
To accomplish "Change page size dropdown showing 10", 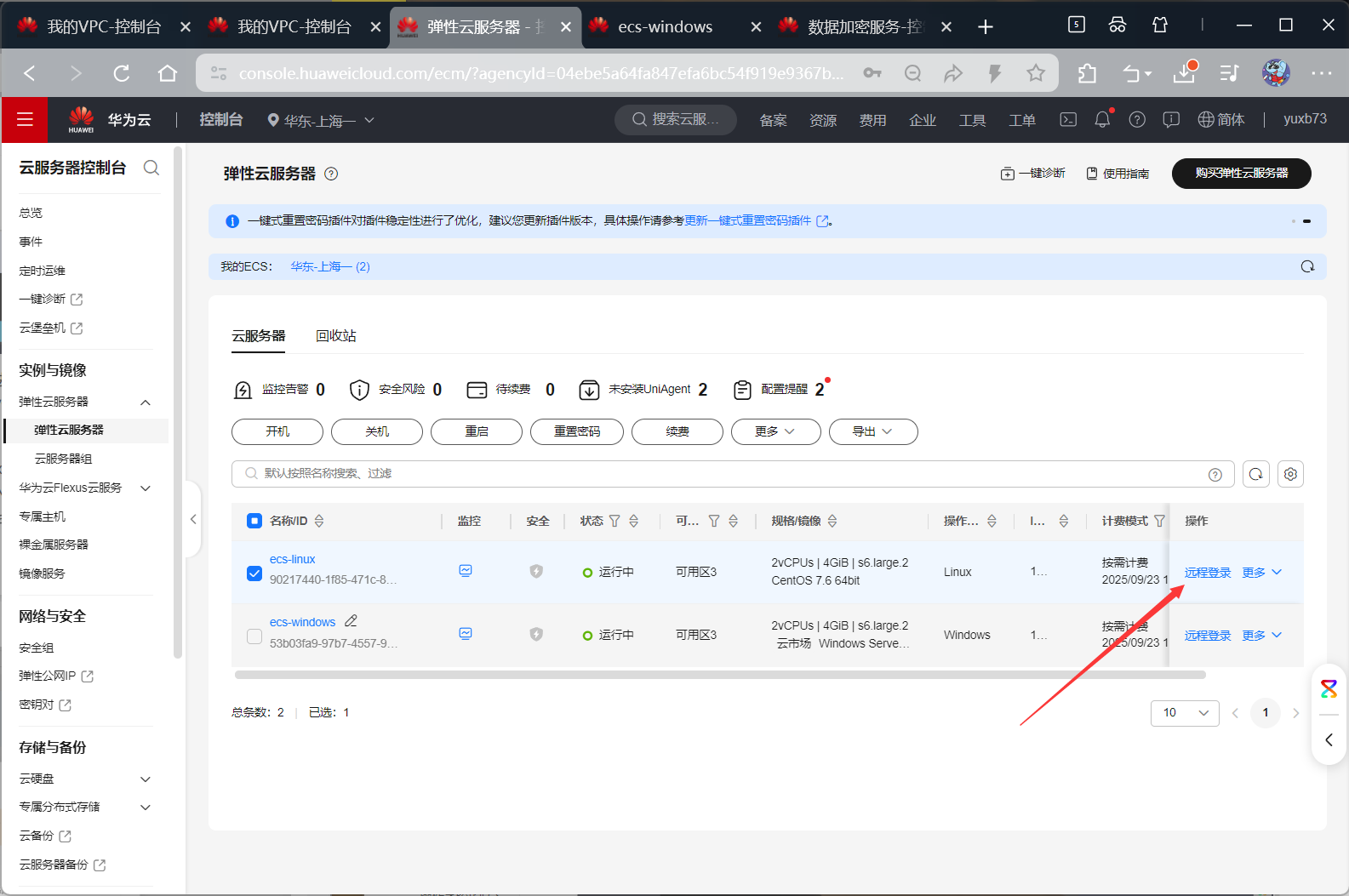I will 1185,713.
